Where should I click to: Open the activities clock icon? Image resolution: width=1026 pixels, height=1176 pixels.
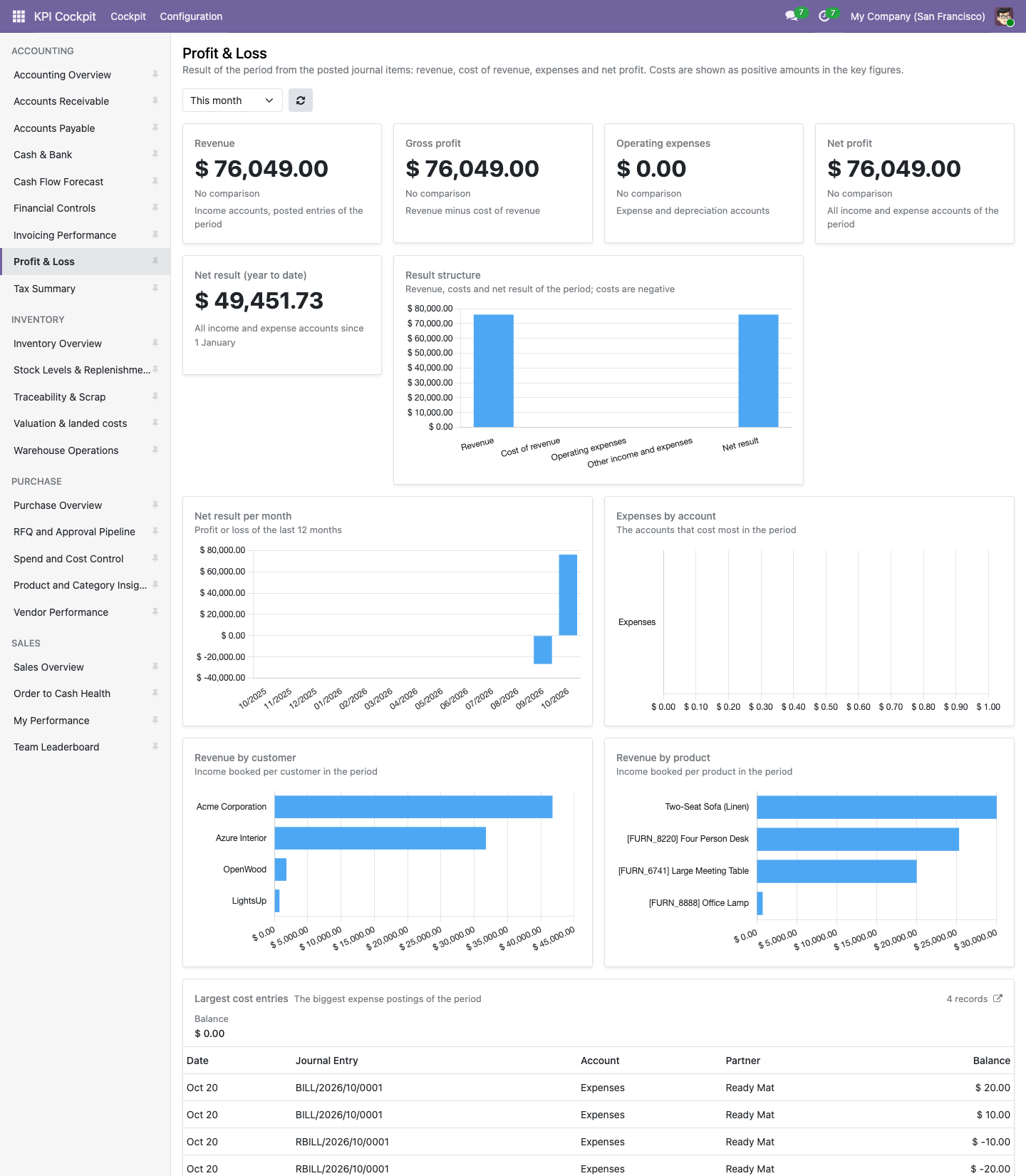(x=824, y=16)
